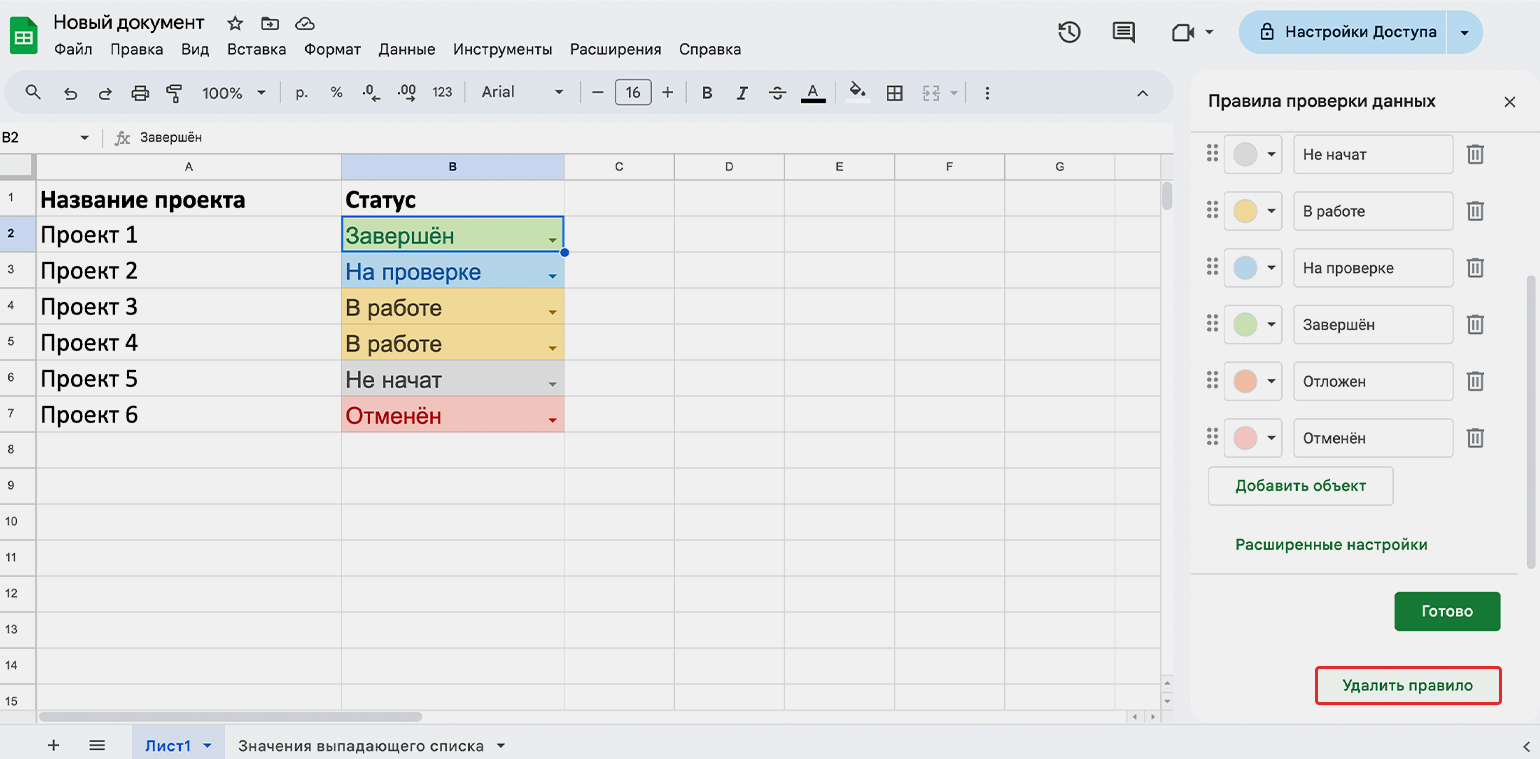The width and height of the screenshot is (1540, 759).
Task: Open the text color picker
Action: click(813, 93)
